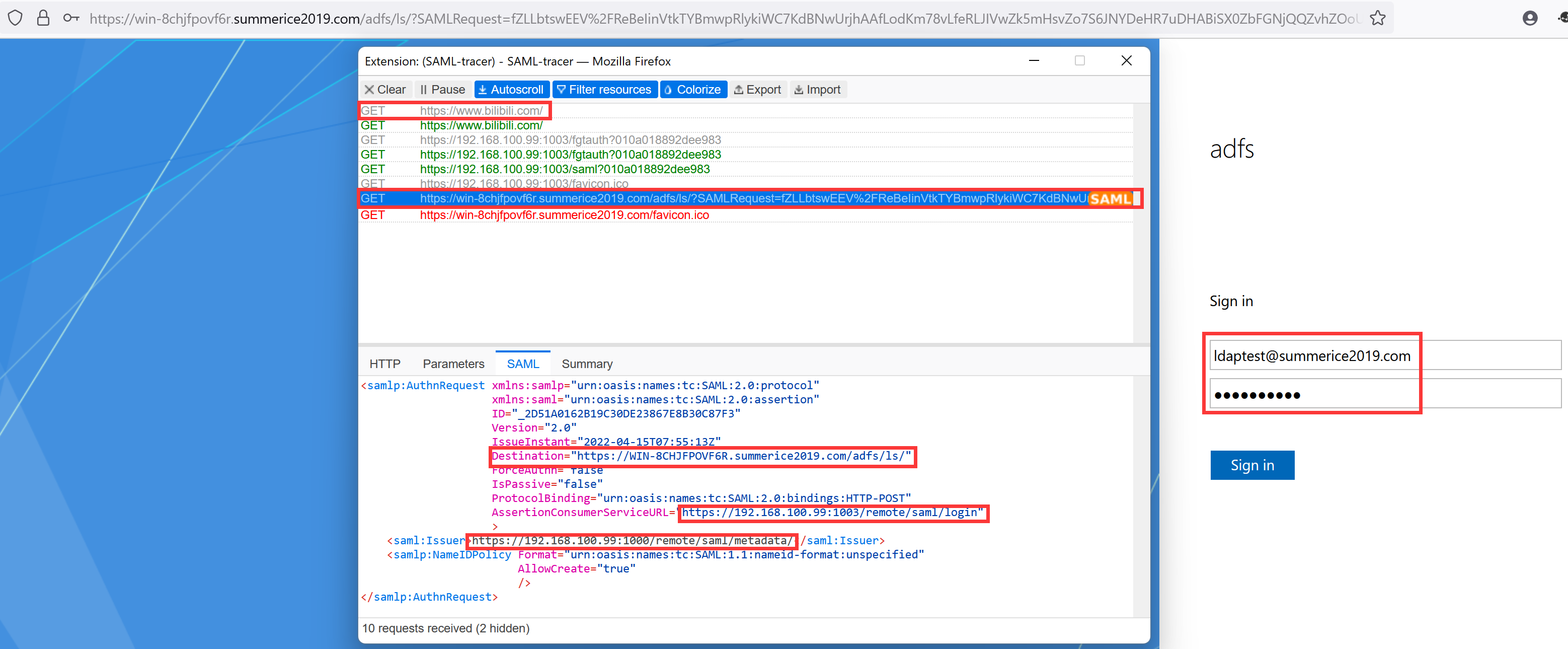Select the green fgtauth GET request
This screenshot has width=1568, height=649.
point(746,155)
